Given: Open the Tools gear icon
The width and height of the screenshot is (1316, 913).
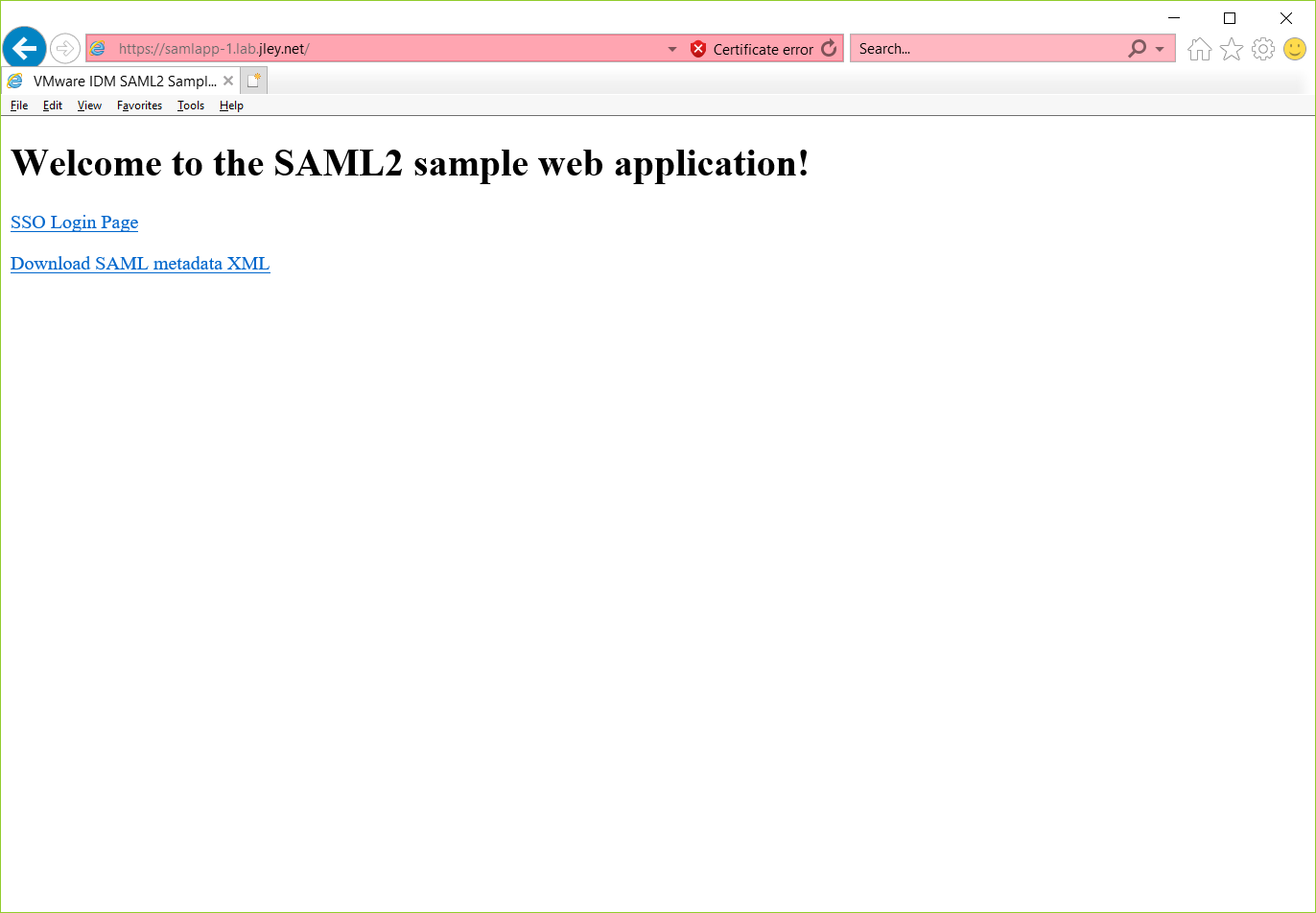Looking at the screenshot, I should pyautogui.click(x=1263, y=49).
